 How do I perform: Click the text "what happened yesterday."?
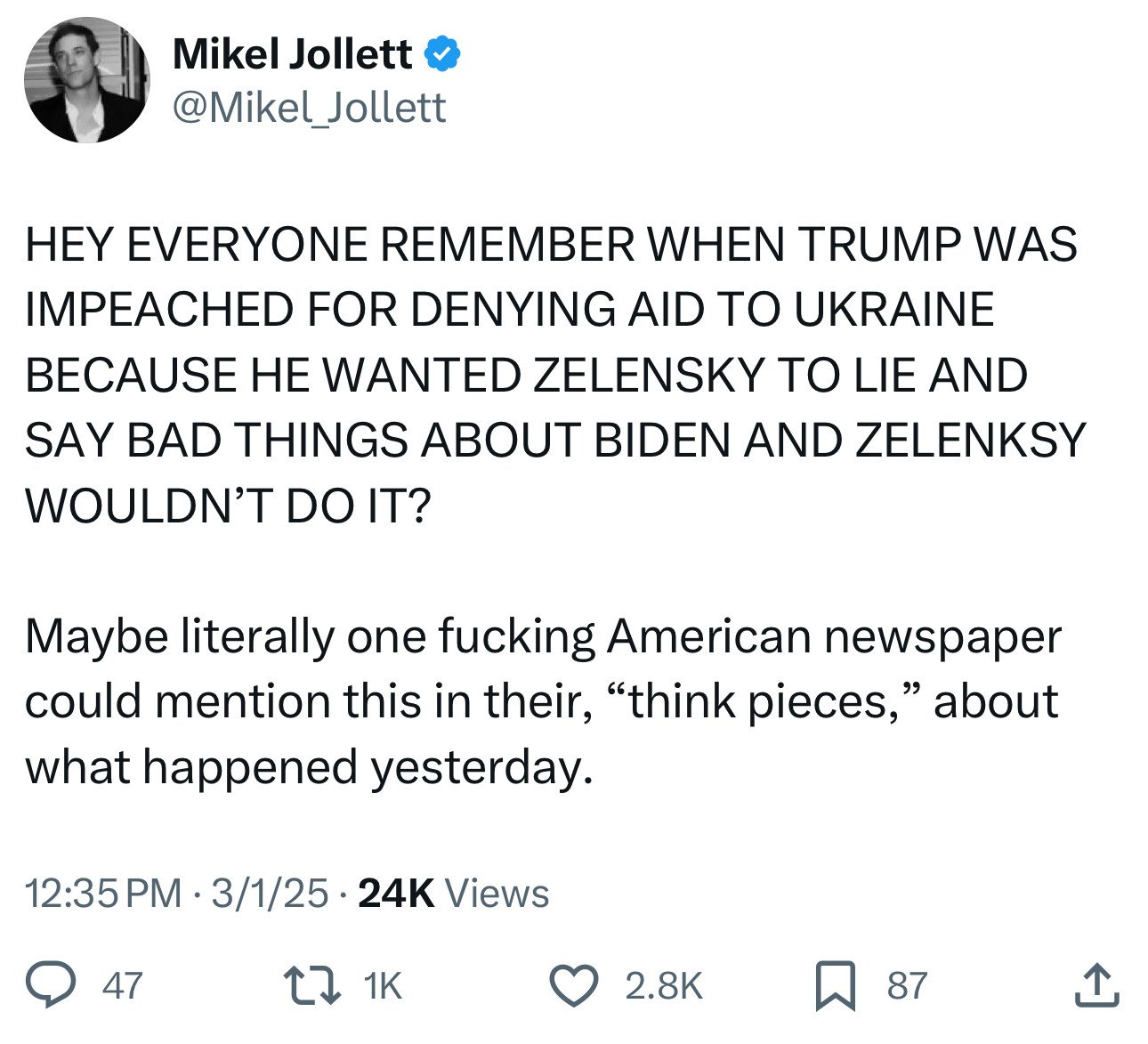309,766
